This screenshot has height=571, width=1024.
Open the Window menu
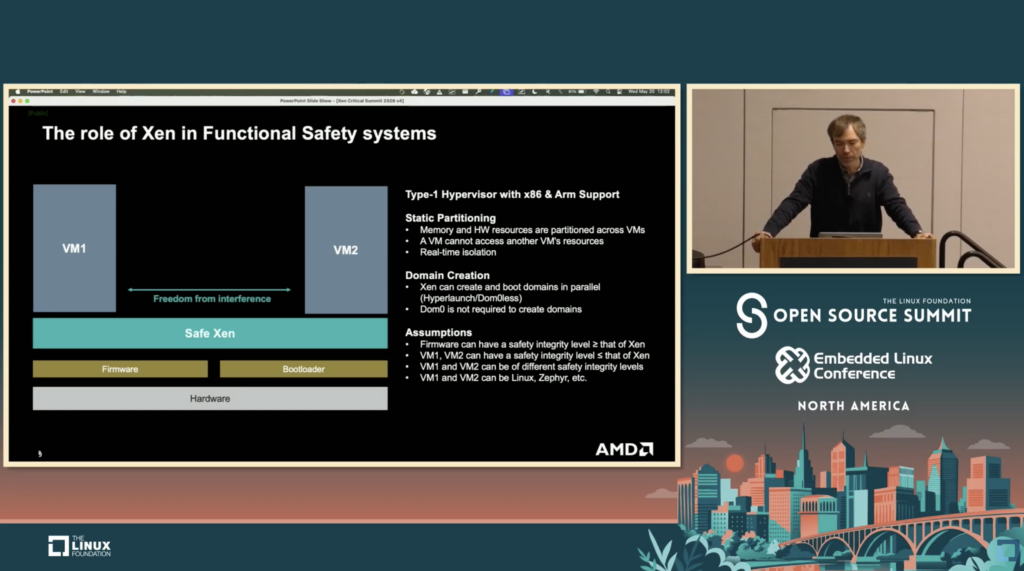(x=101, y=91)
